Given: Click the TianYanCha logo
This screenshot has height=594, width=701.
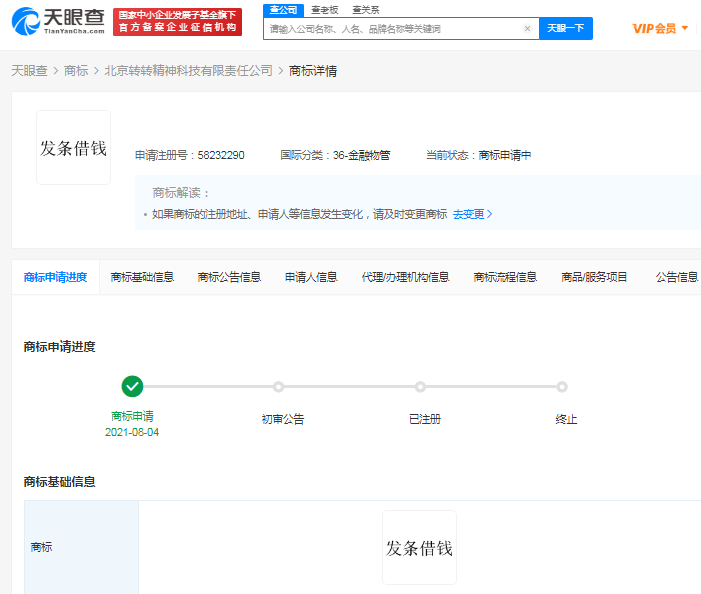Looking at the screenshot, I should [58, 21].
